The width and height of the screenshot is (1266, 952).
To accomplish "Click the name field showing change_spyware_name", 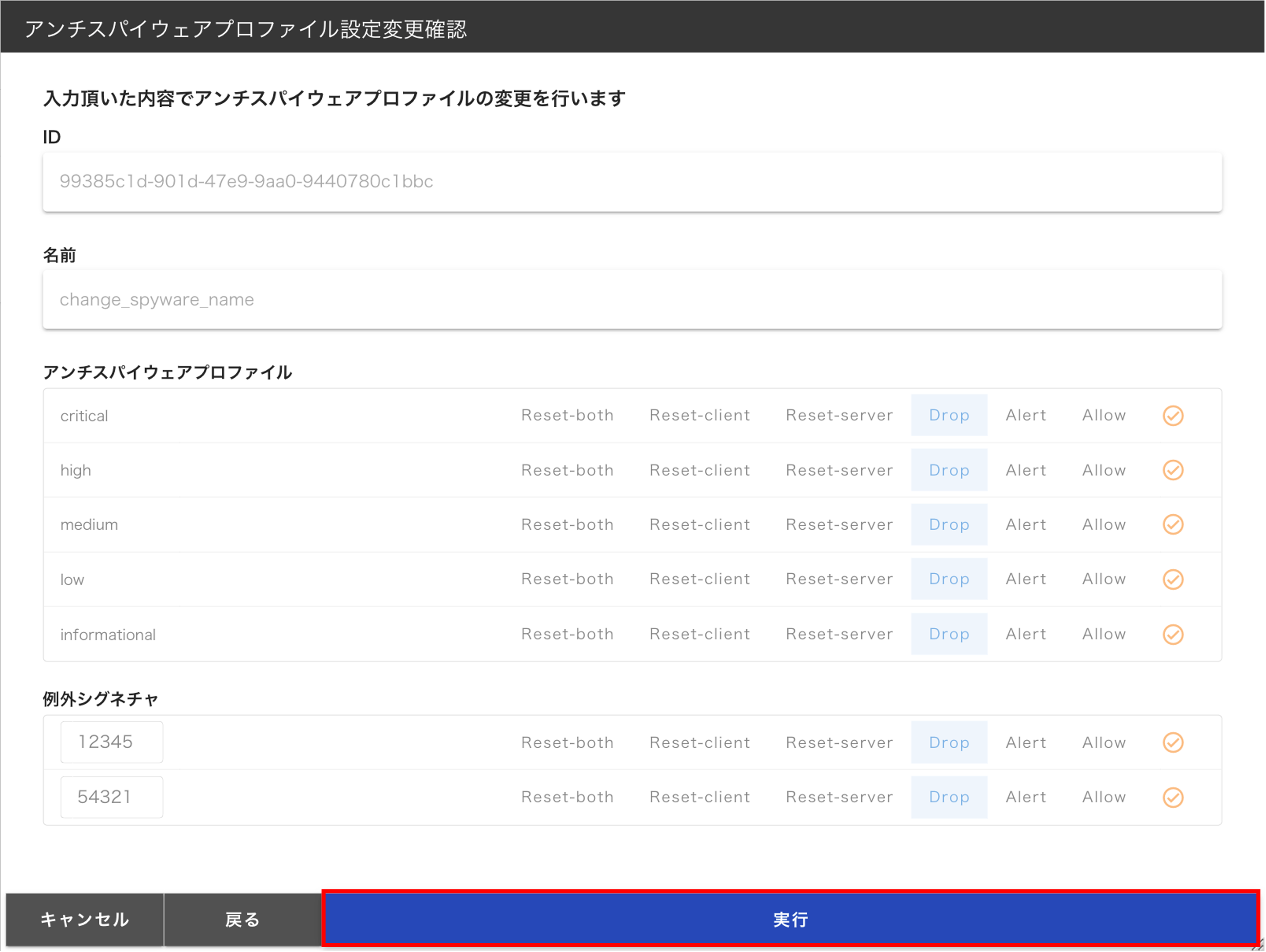I will pyautogui.click(x=631, y=299).
